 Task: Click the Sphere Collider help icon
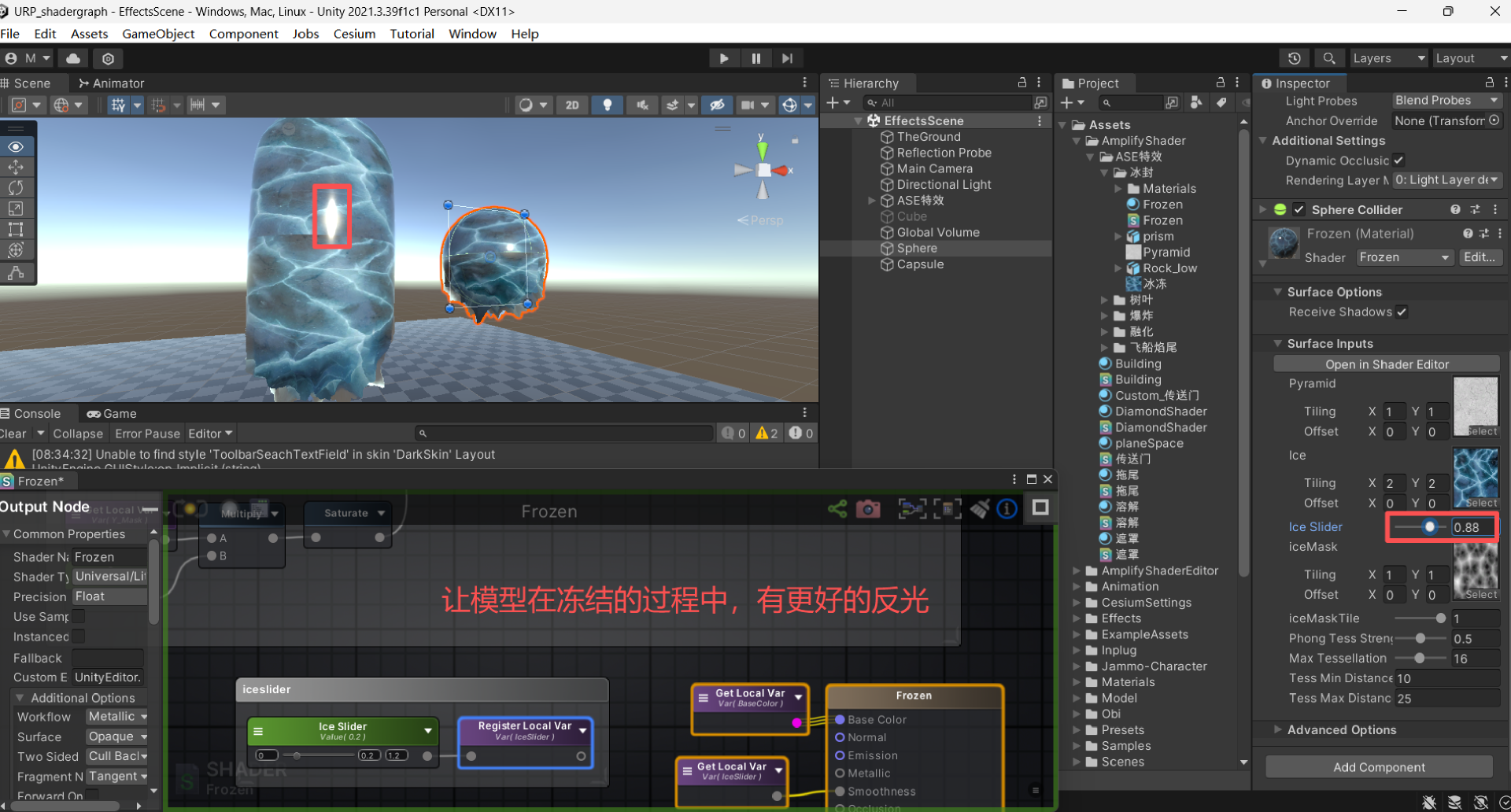1455,210
